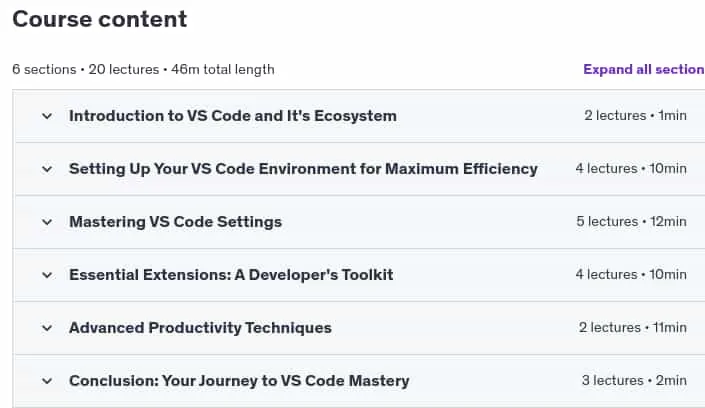Click the Course content heading

(x=100, y=19)
